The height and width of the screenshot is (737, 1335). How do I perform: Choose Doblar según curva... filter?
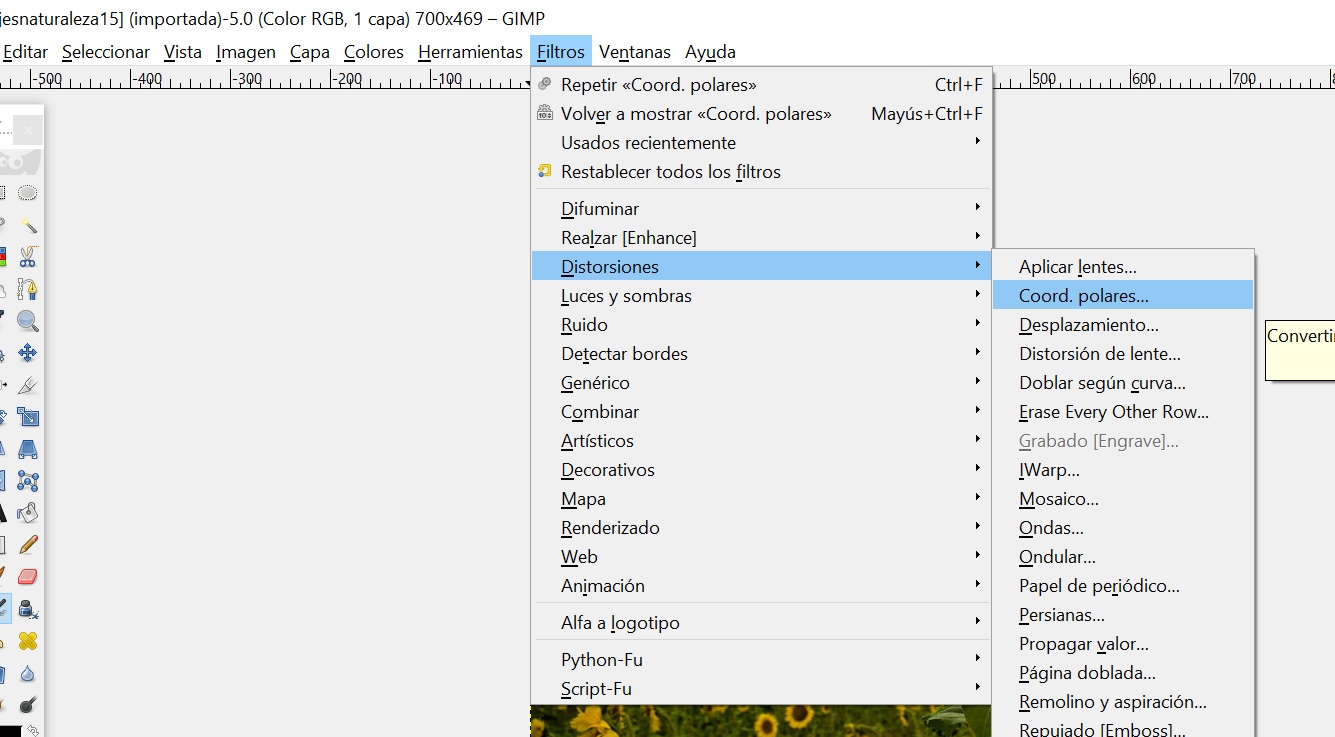pyautogui.click(x=1123, y=382)
